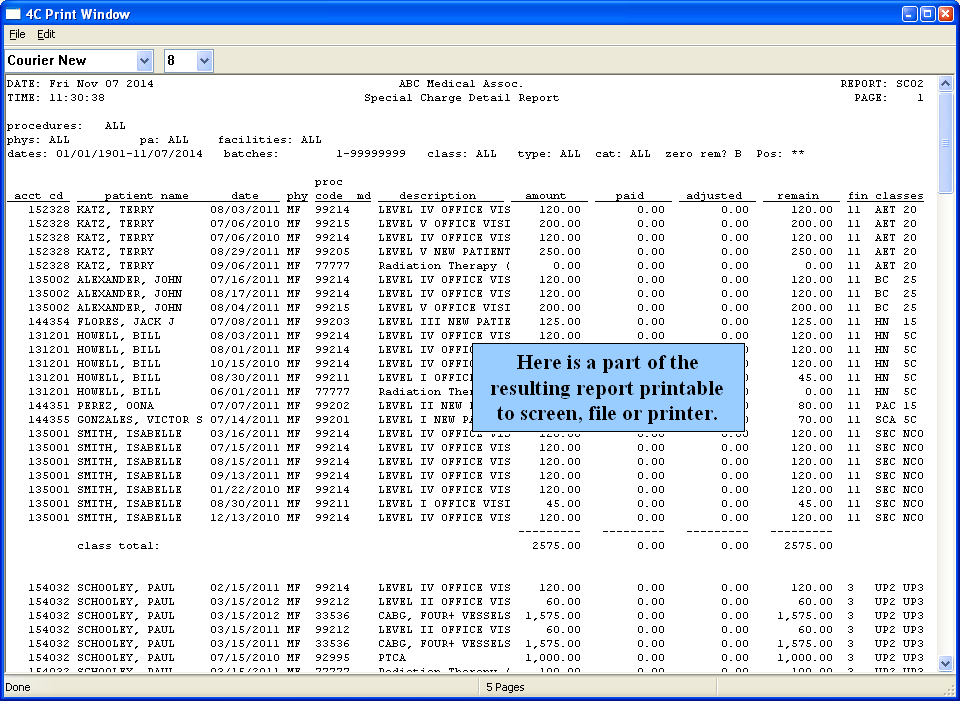Click the 'description' column header
The width and height of the screenshot is (960, 701).
point(437,196)
